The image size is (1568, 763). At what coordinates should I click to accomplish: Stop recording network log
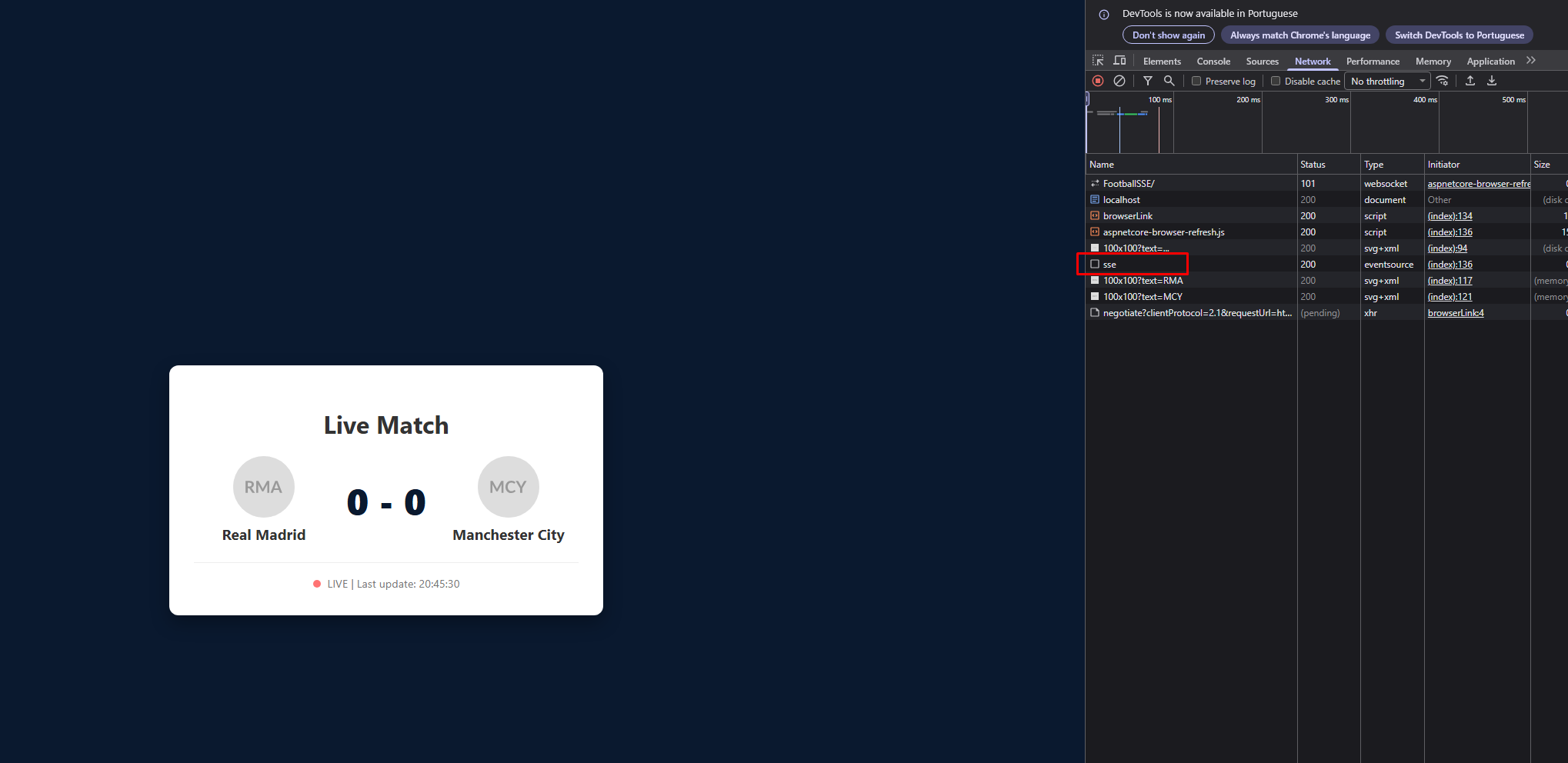(x=1098, y=81)
